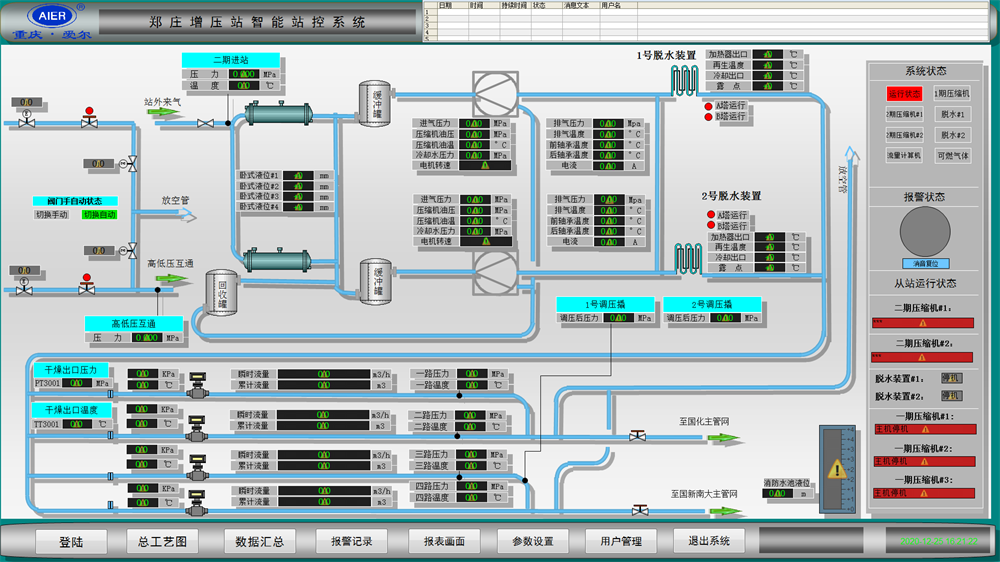Viewport: 1000px width, 562px height.
Task: Click the 消音复位 alarm silence reset button
Action: [x=925, y=263]
